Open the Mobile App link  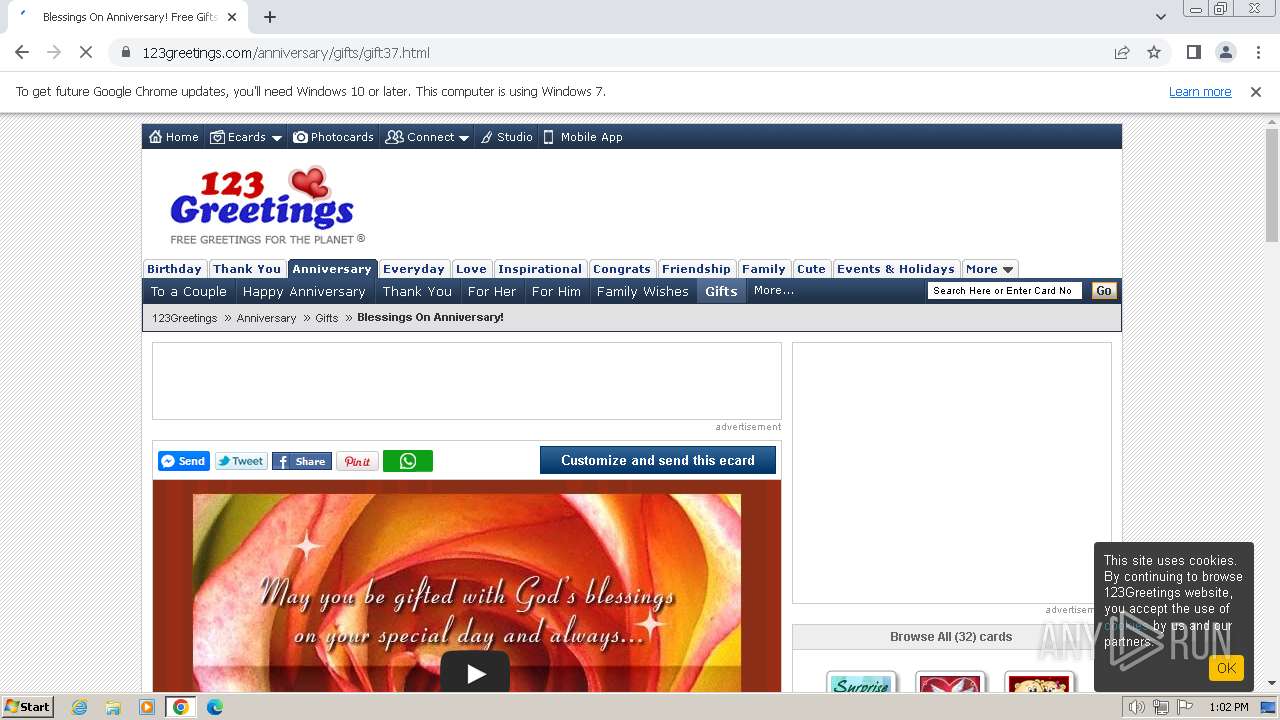[x=583, y=137]
